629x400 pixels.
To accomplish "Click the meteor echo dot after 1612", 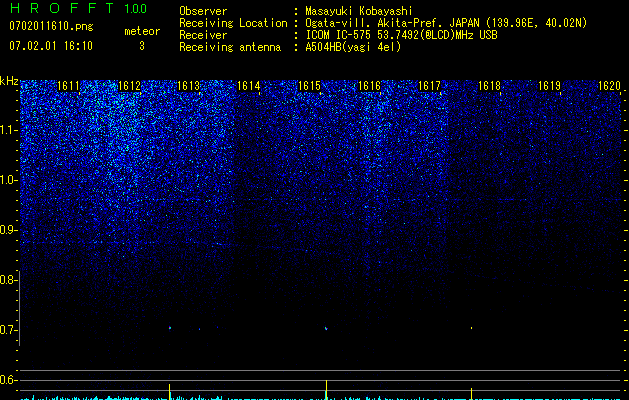I will pyautogui.click(x=170, y=328).
